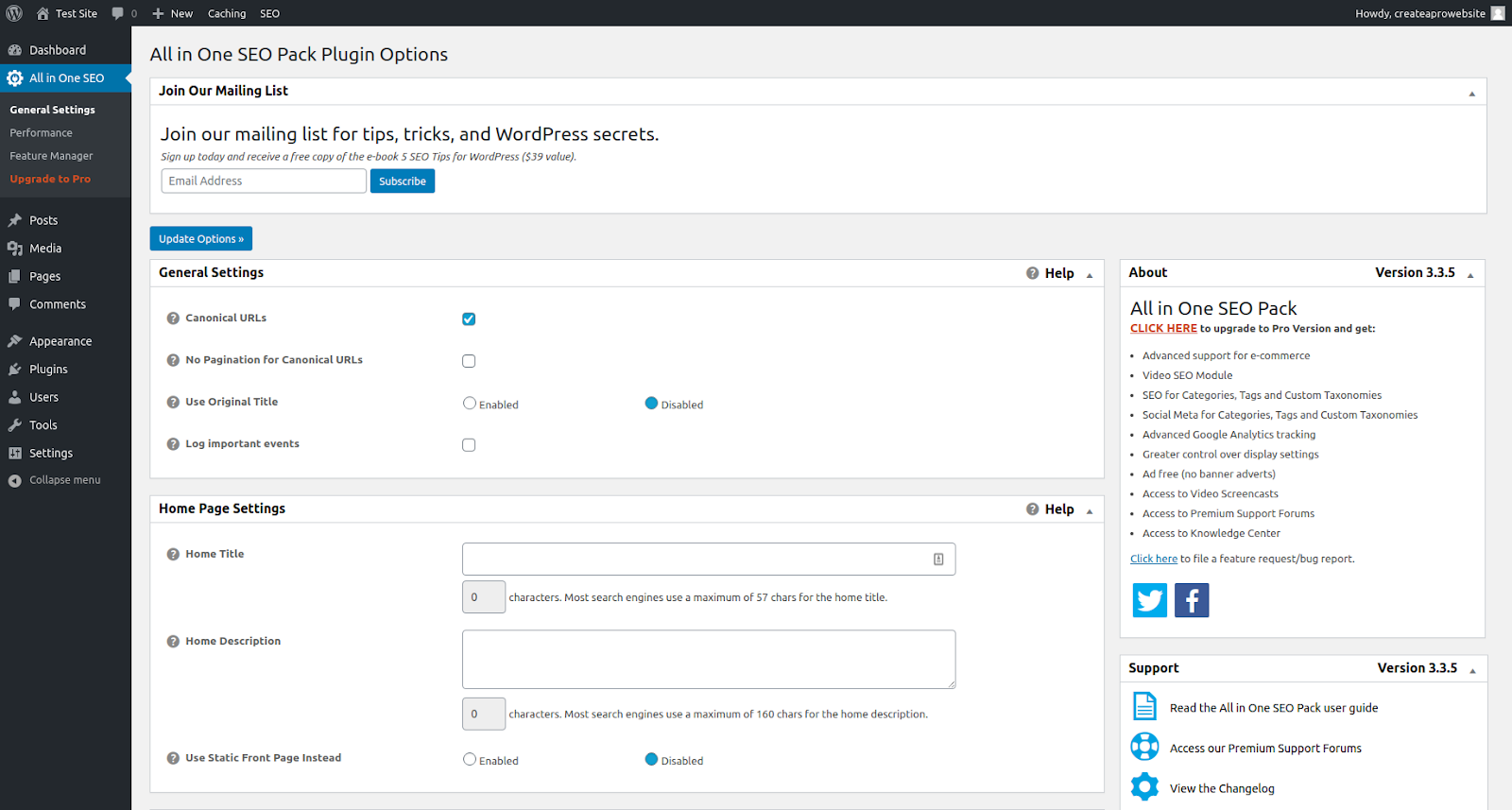This screenshot has height=810, width=1512.
Task: Open Access our Premium Support Forums link
Action: [1265, 749]
